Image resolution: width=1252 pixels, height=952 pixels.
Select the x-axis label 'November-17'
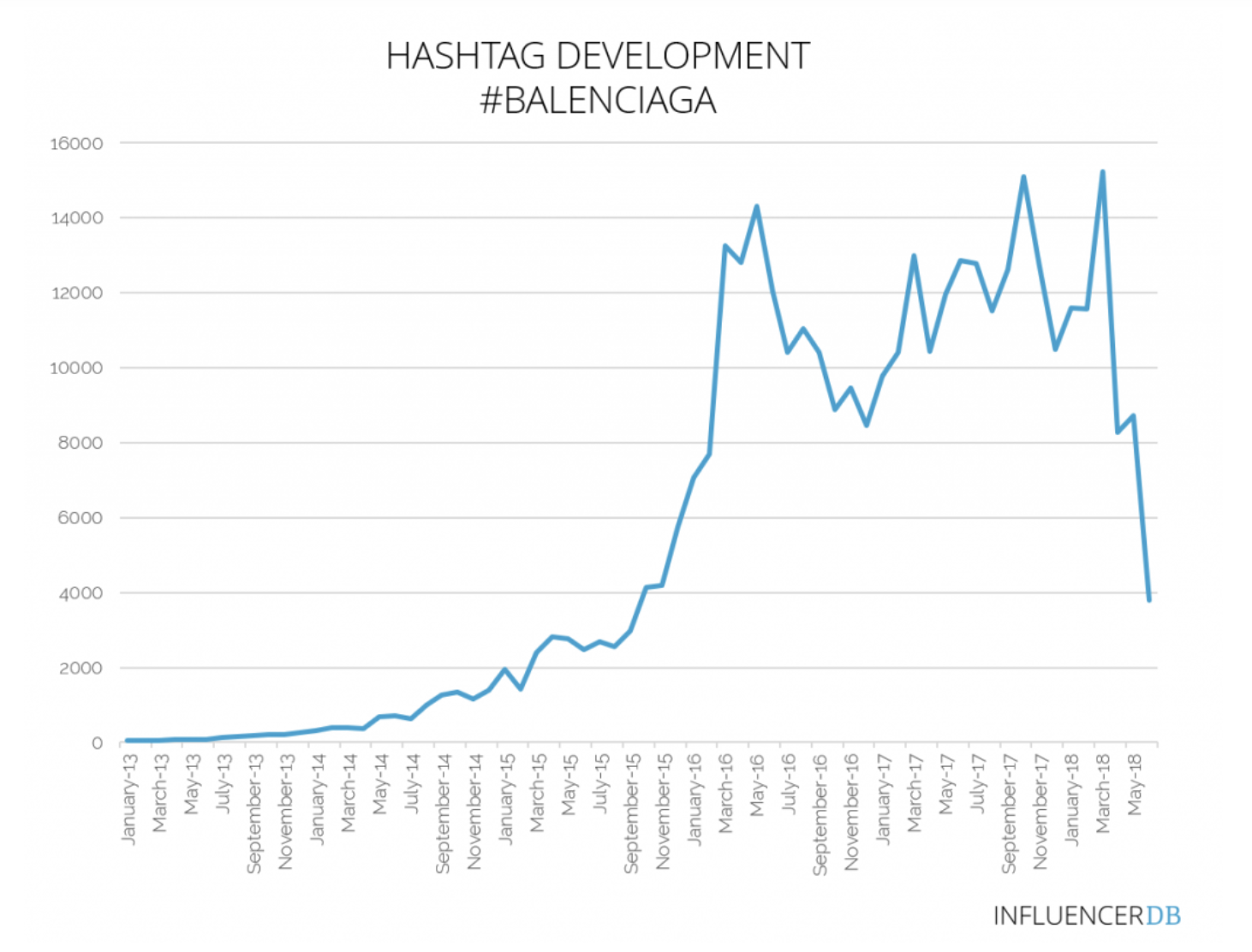click(x=1040, y=812)
